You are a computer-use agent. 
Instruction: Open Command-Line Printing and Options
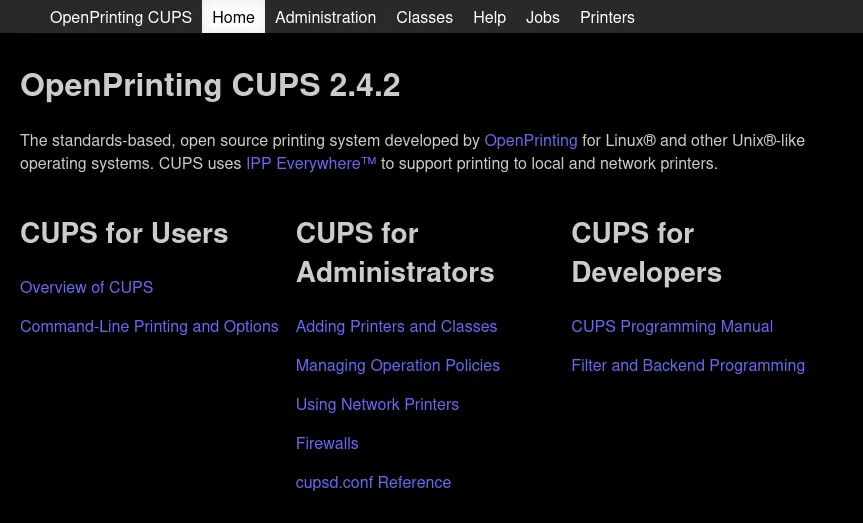point(149,326)
